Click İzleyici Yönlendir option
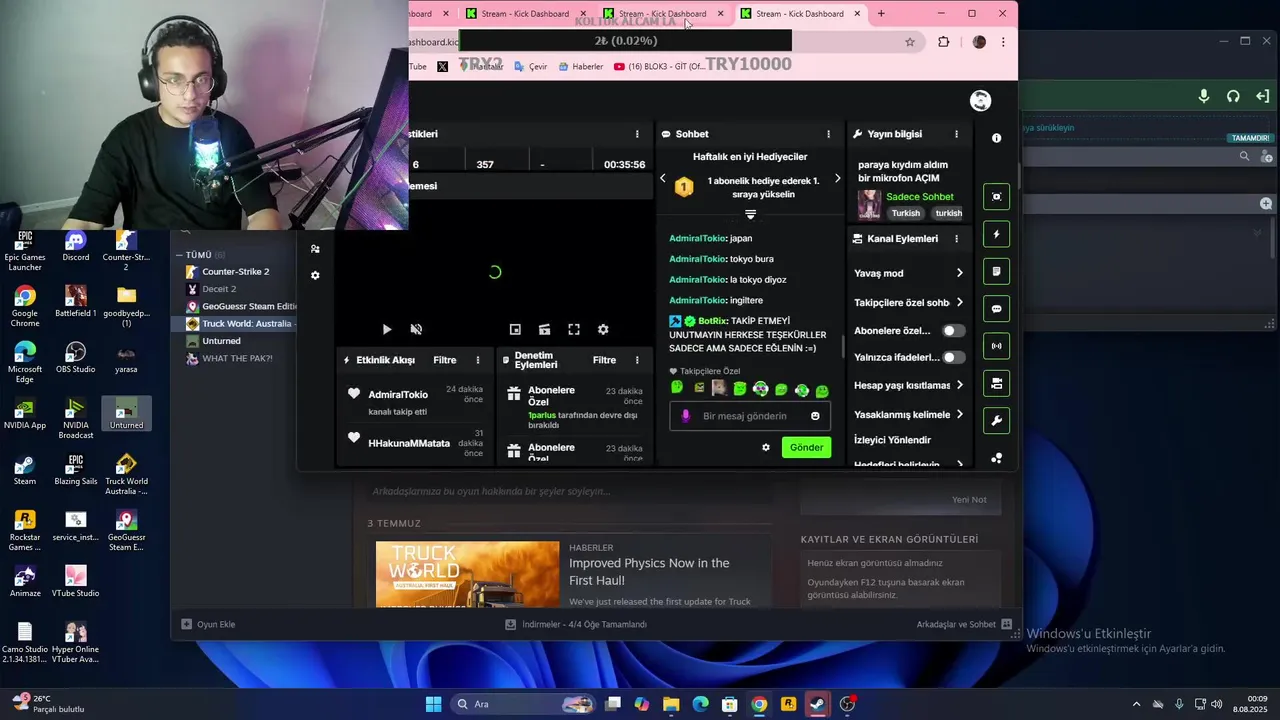The width and height of the screenshot is (1280, 720). tap(892, 440)
